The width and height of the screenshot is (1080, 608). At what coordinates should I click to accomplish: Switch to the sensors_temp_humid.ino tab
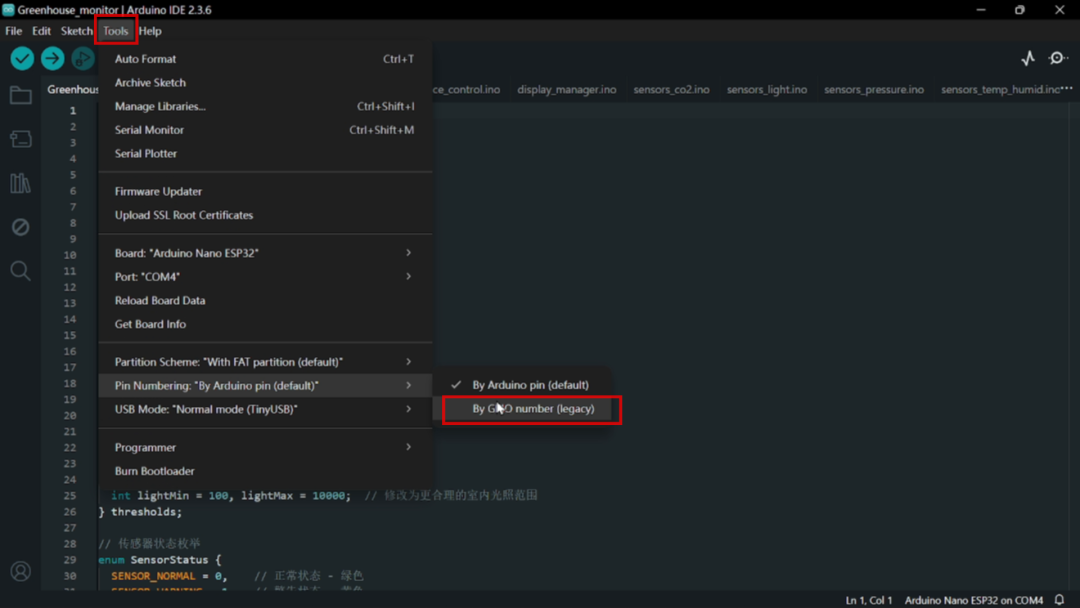point(1000,90)
